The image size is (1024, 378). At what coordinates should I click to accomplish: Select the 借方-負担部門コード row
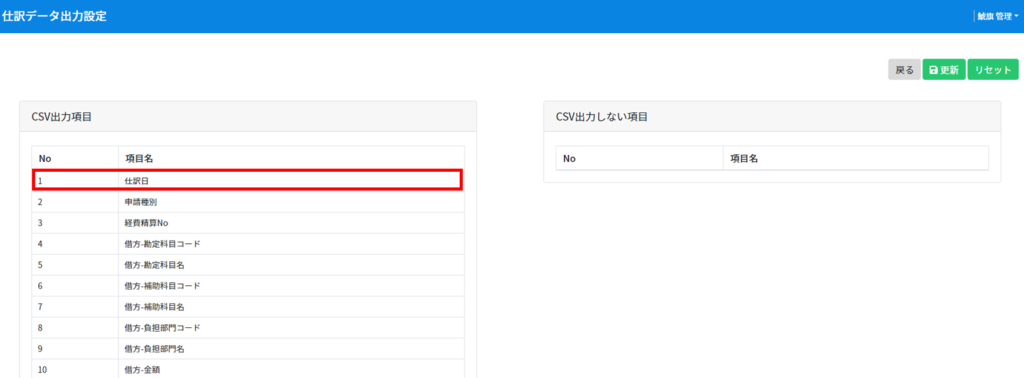pos(248,328)
